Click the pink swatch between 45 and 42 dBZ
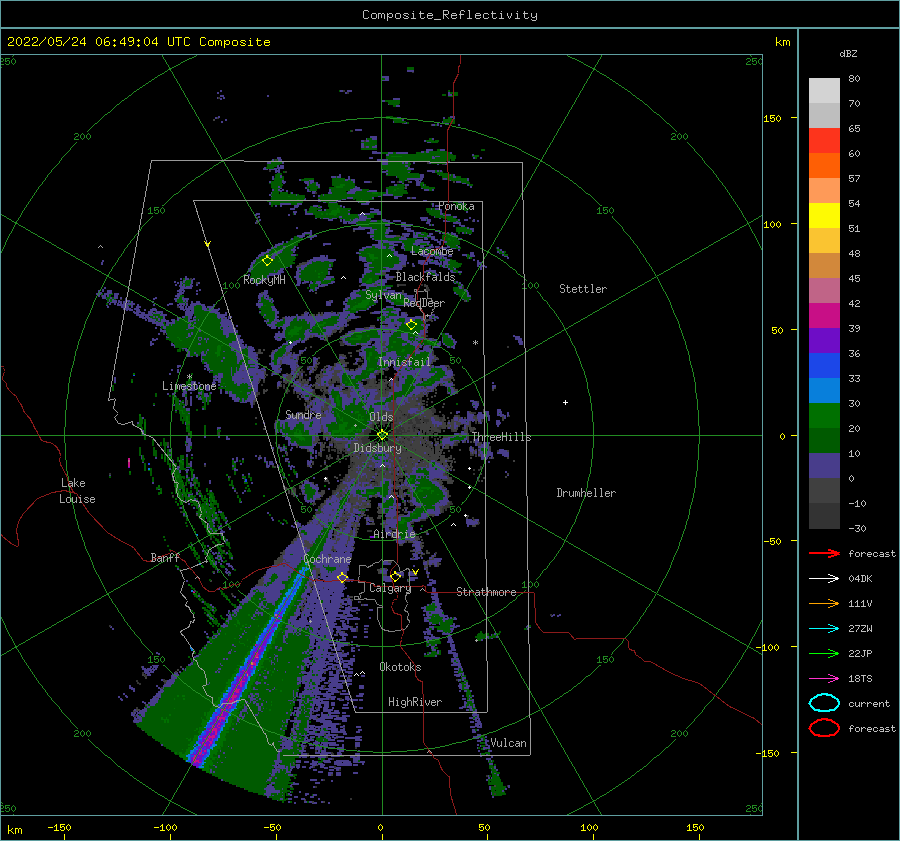The image size is (900, 841). 824,291
